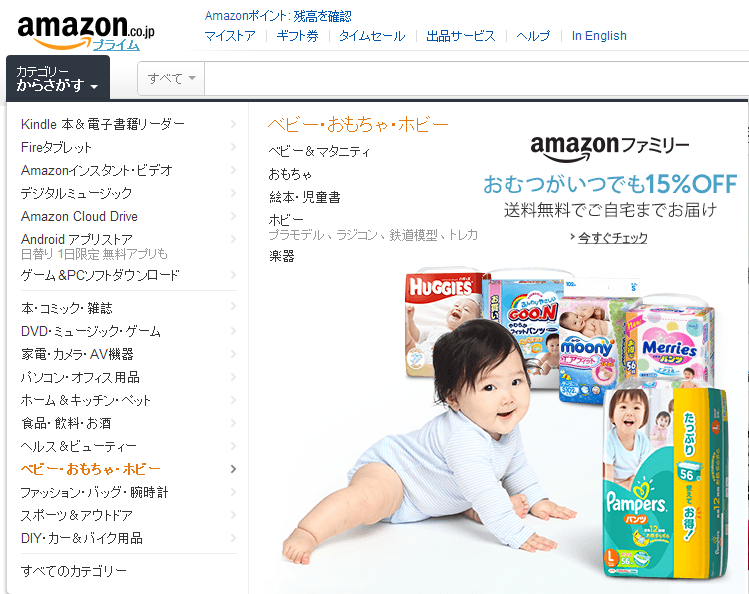
Task: Click the Amazon.co.jp logo
Action: pyautogui.click(x=86, y=31)
